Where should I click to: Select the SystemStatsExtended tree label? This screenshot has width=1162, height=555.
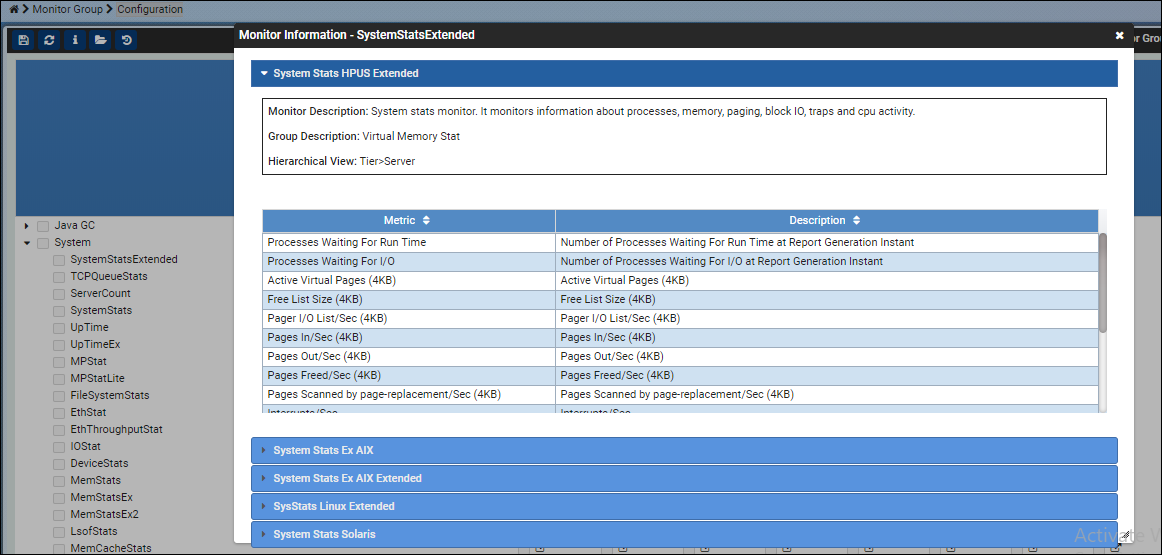click(124, 259)
